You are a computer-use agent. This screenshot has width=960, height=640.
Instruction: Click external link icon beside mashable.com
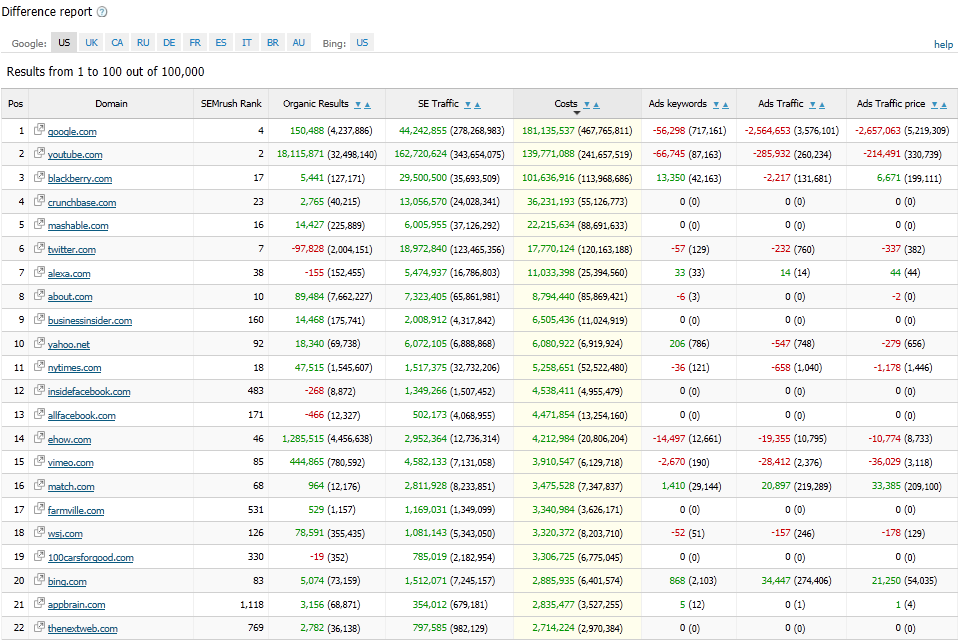pos(39,224)
